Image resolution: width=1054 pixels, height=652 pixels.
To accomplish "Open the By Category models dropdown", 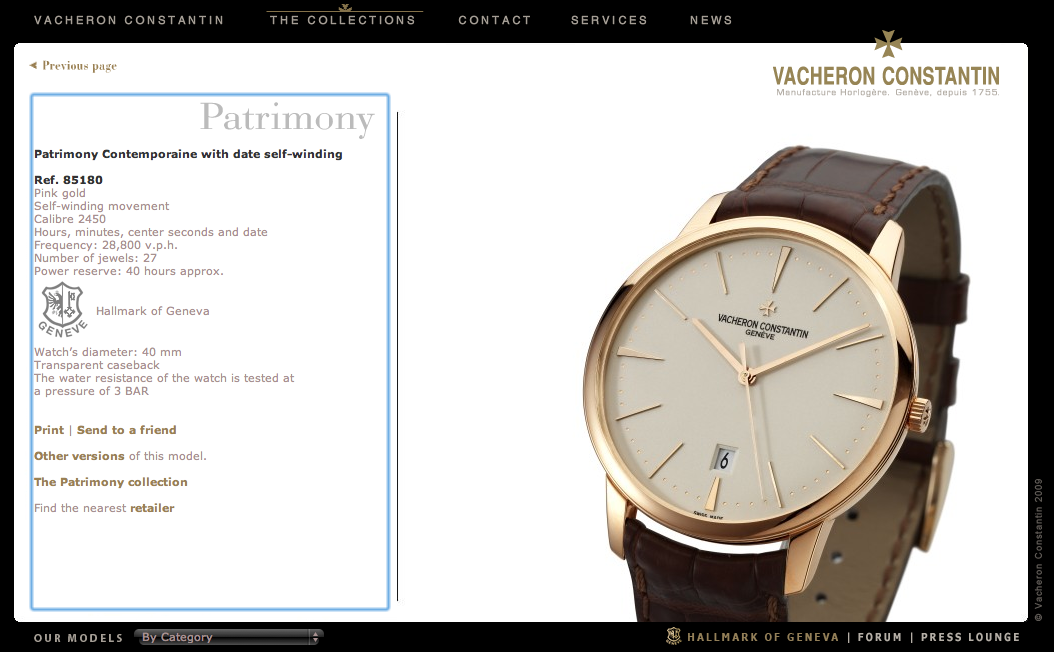I will (229, 637).
